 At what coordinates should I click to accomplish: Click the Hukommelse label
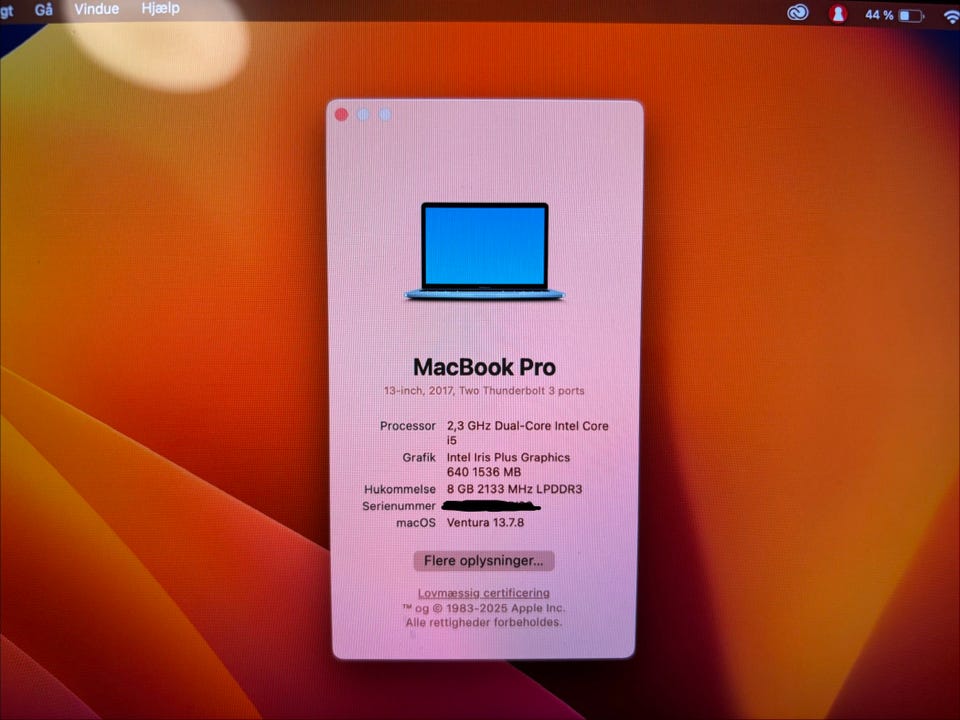coord(400,489)
